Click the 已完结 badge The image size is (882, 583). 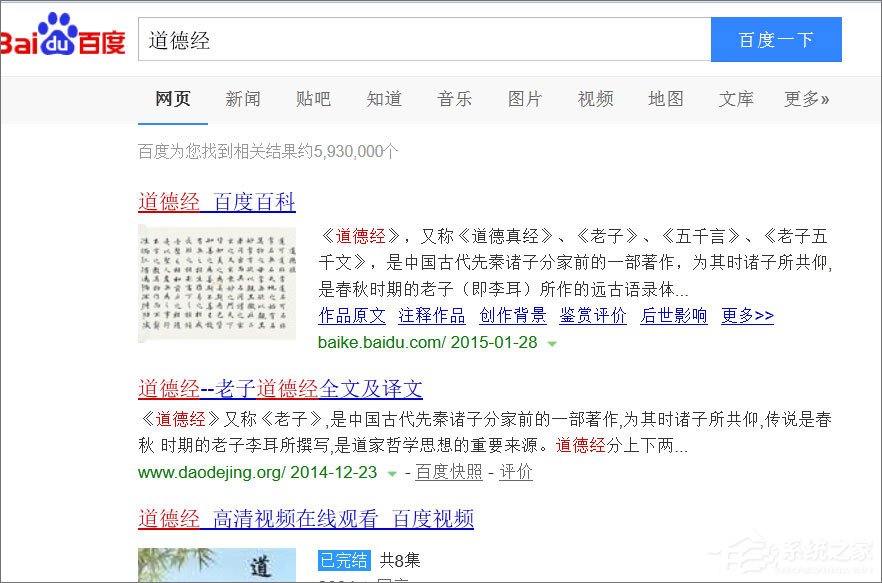tap(344, 560)
